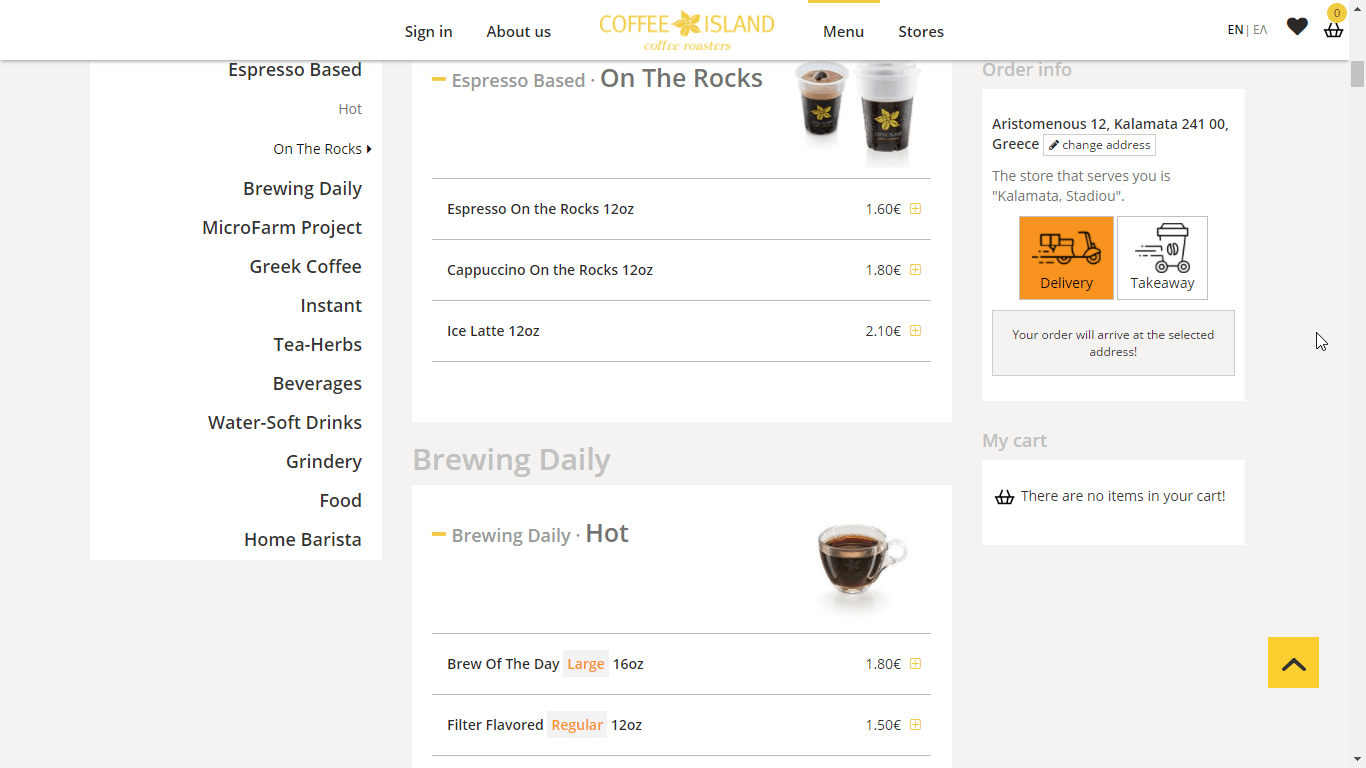Screen dimensions: 1366x768
Task: Click the Coffee Island logo
Action: click(687, 31)
